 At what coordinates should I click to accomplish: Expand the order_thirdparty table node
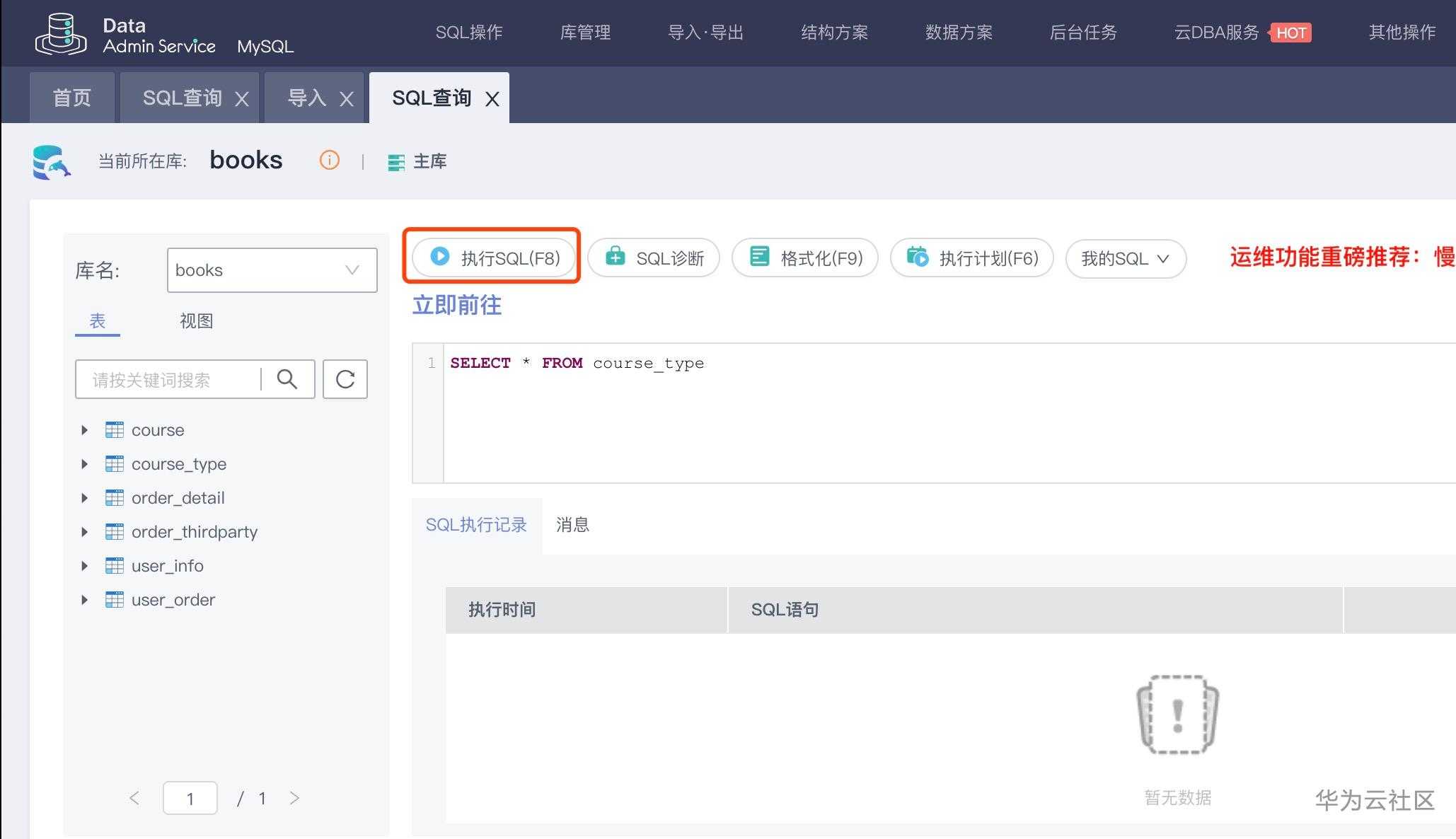pos(85,531)
